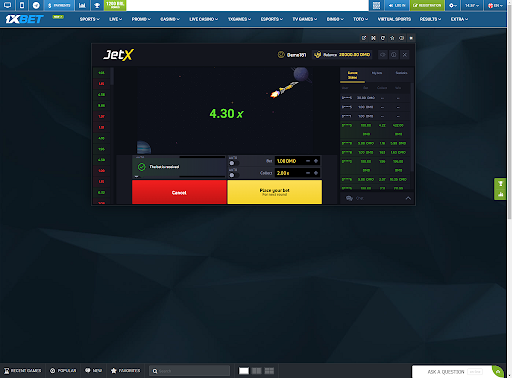Add game to favorites star icon
Viewport: 512px width, 378px height.
[x=392, y=38]
